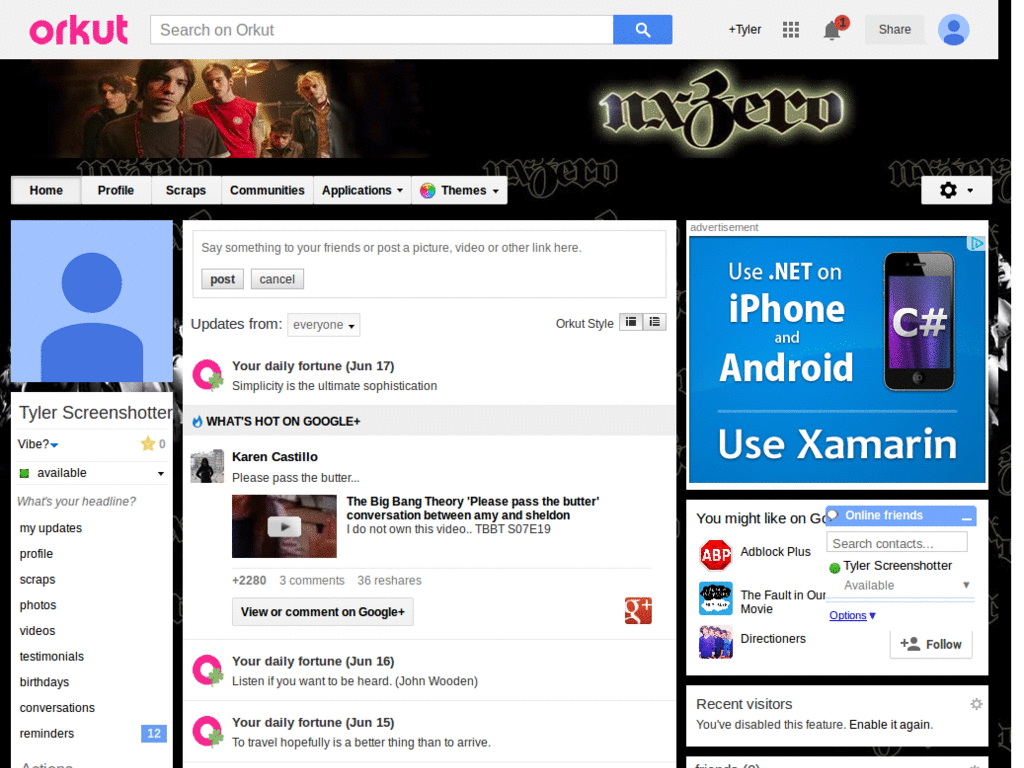
Task: Click the fortune icon for Jun 17
Action: click(x=208, y=376)
